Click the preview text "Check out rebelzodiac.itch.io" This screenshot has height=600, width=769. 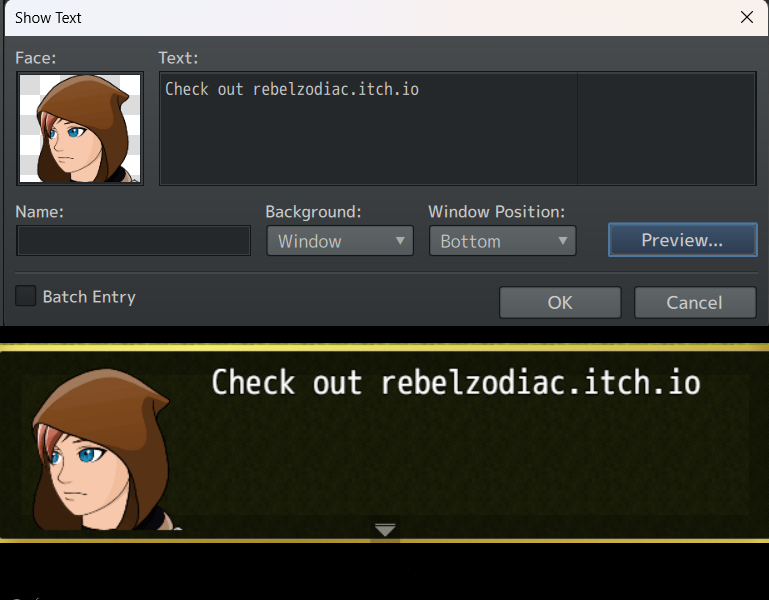pos(456,382)
